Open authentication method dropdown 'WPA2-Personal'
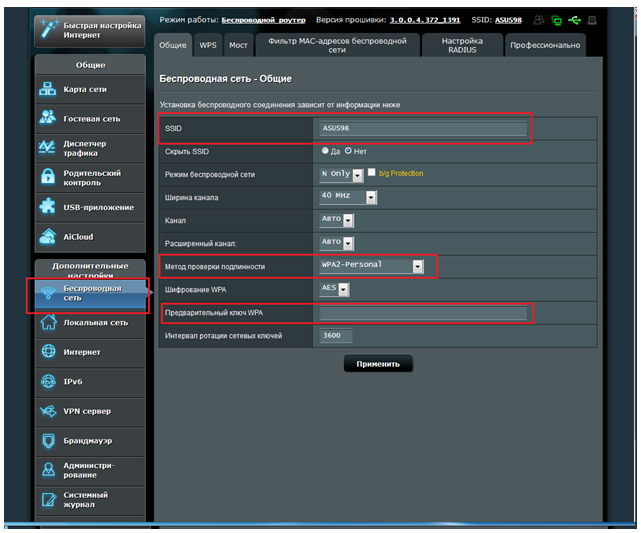 (372, 266)
